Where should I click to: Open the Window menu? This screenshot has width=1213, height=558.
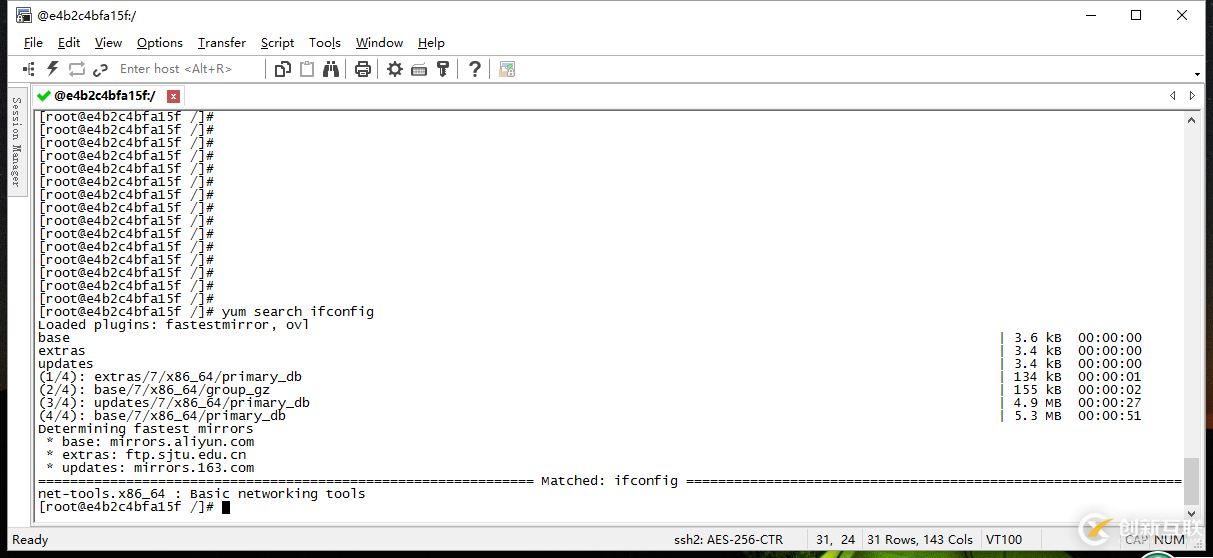click(379, 43)
